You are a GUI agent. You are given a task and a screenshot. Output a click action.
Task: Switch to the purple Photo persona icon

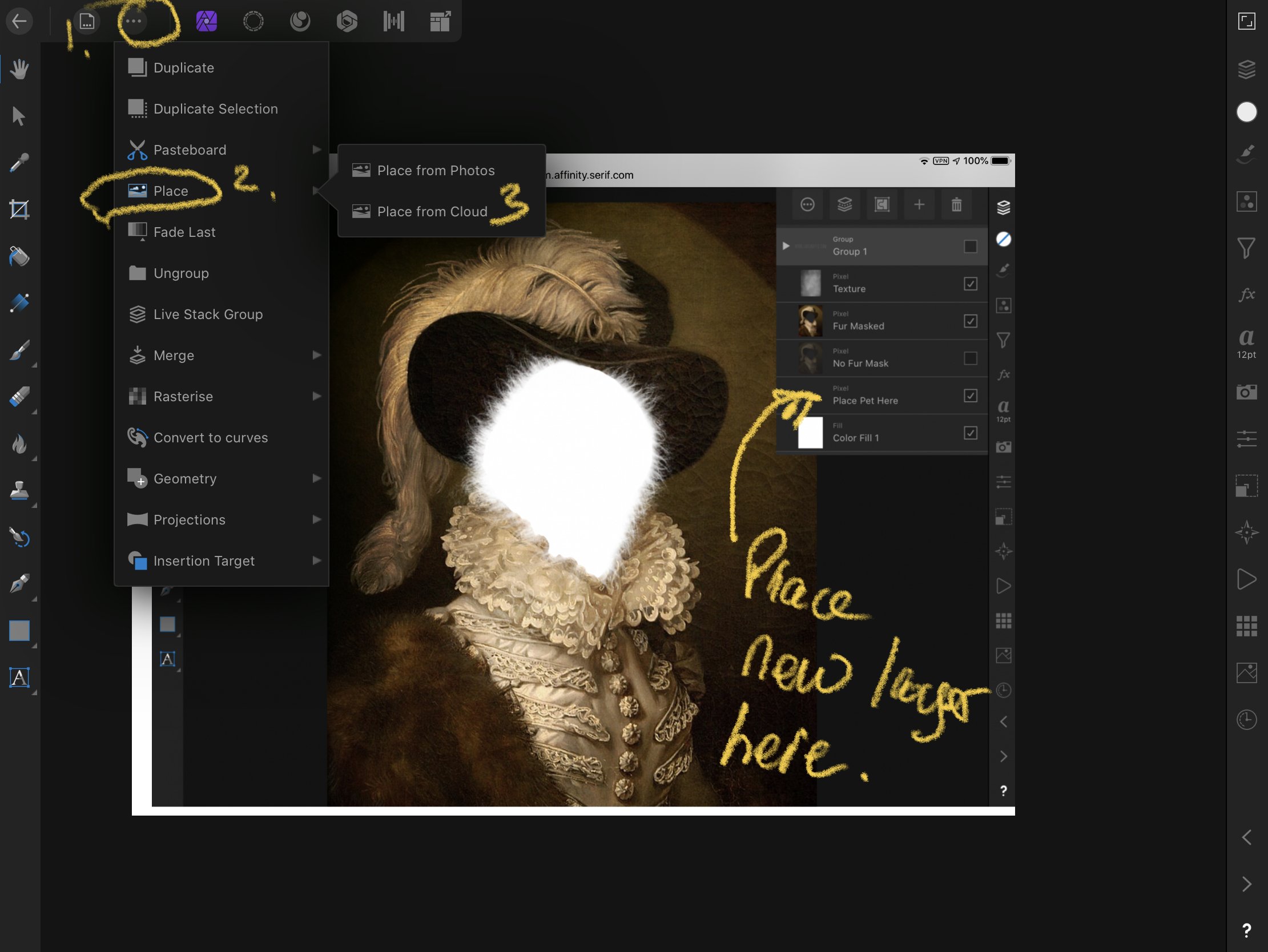coord(206,21)
